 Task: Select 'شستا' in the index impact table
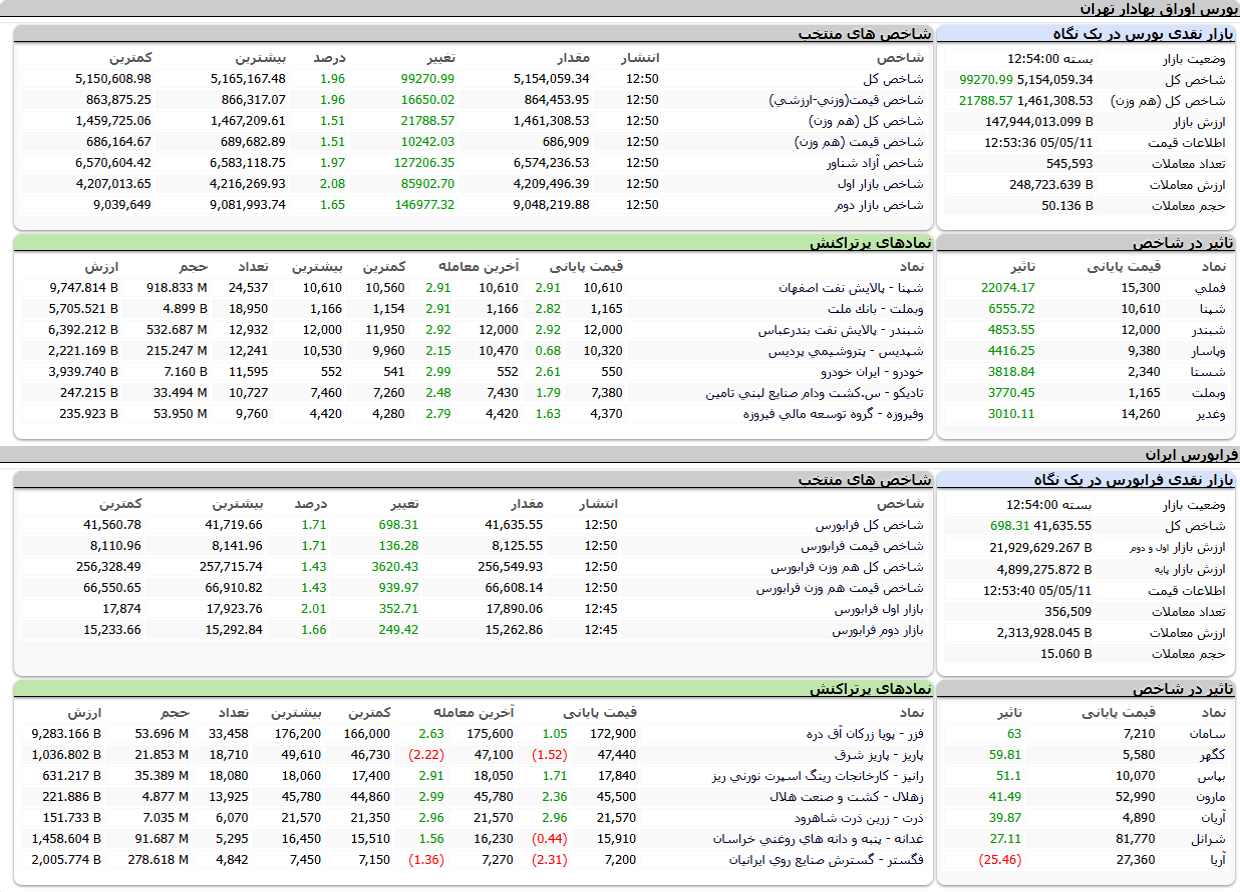pyautogui.click(x=1209, y=372)
